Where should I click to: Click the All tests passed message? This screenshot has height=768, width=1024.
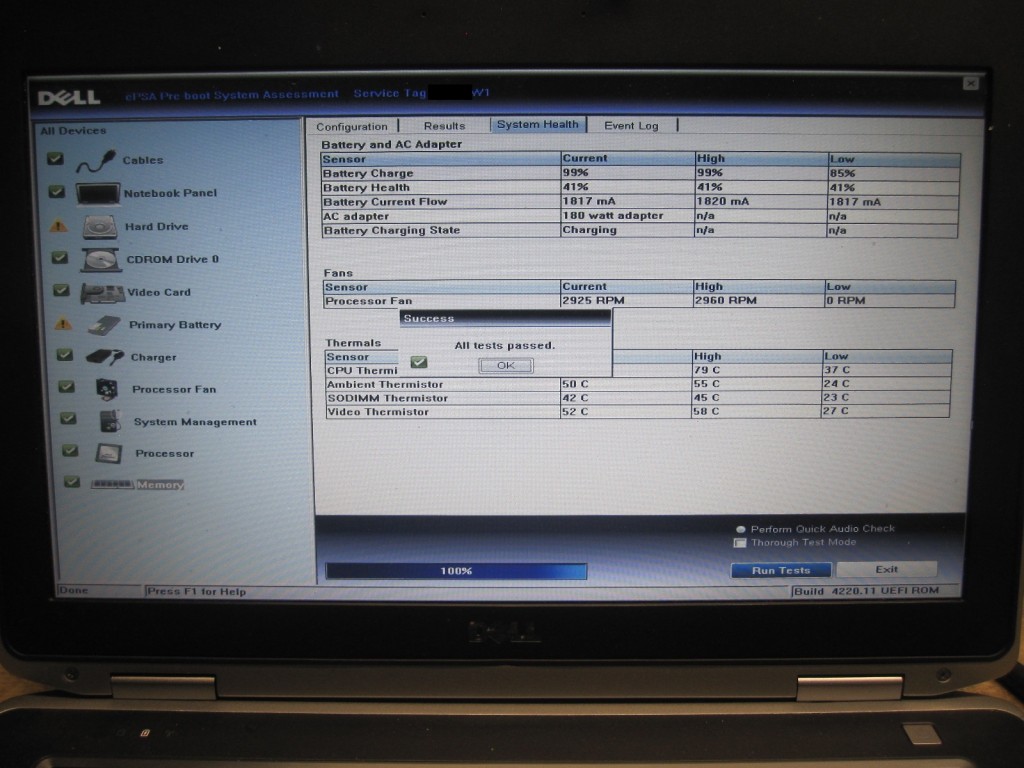[505, 345]
